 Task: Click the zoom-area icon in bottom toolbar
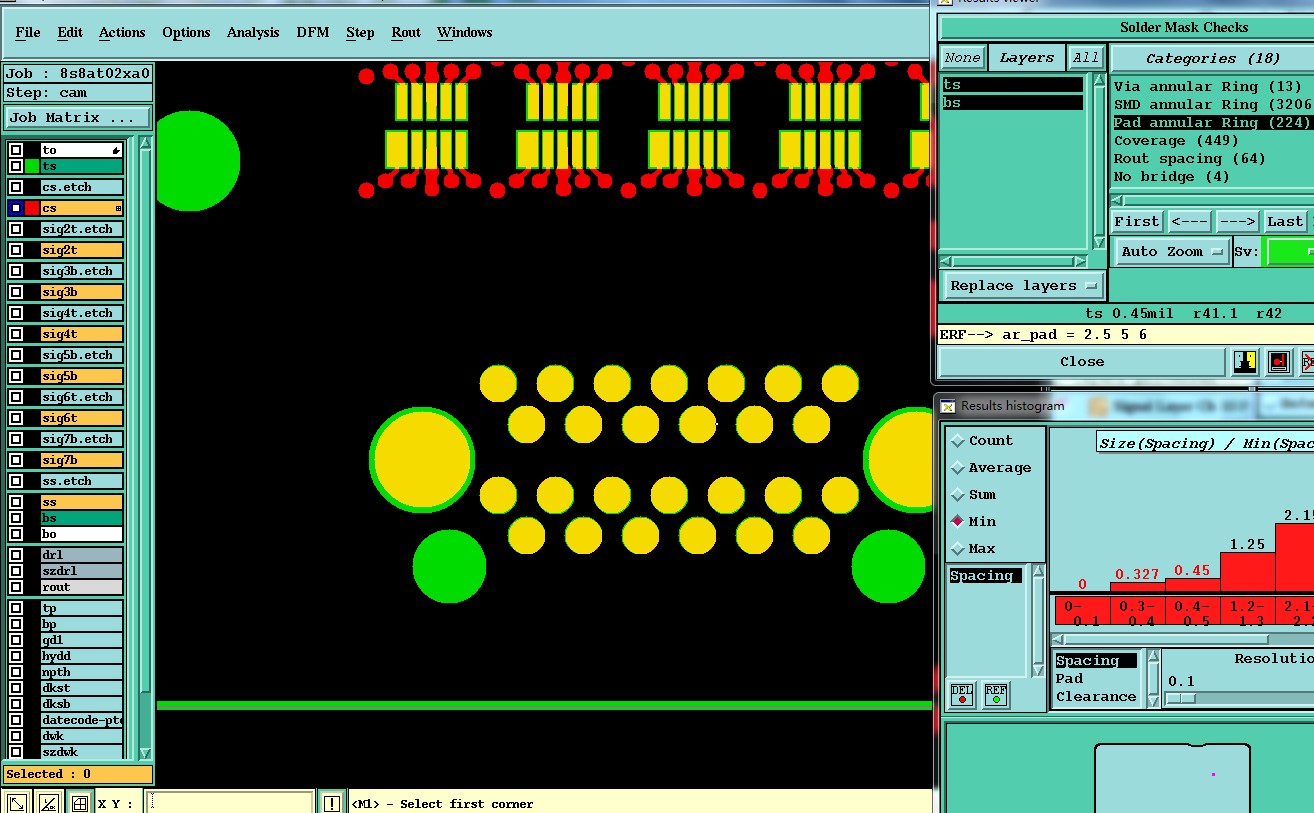(17, 803)
